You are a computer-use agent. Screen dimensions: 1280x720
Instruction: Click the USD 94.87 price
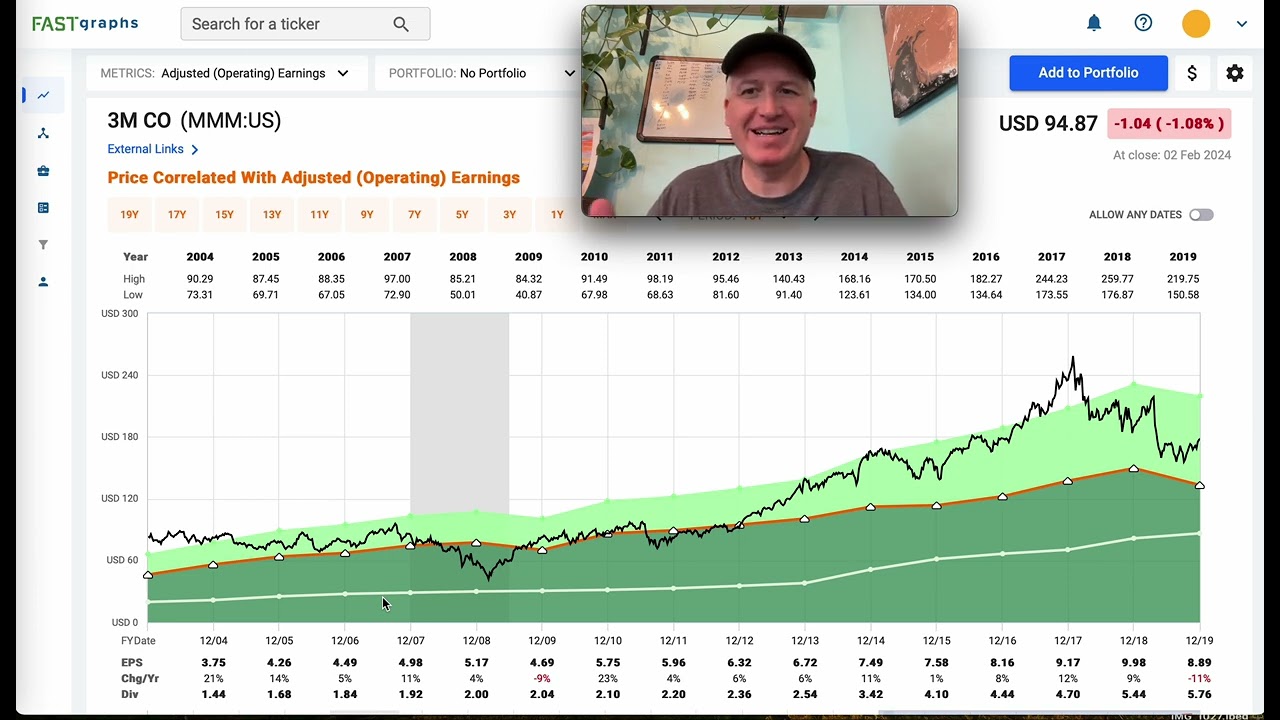[x=1048, y=124]
